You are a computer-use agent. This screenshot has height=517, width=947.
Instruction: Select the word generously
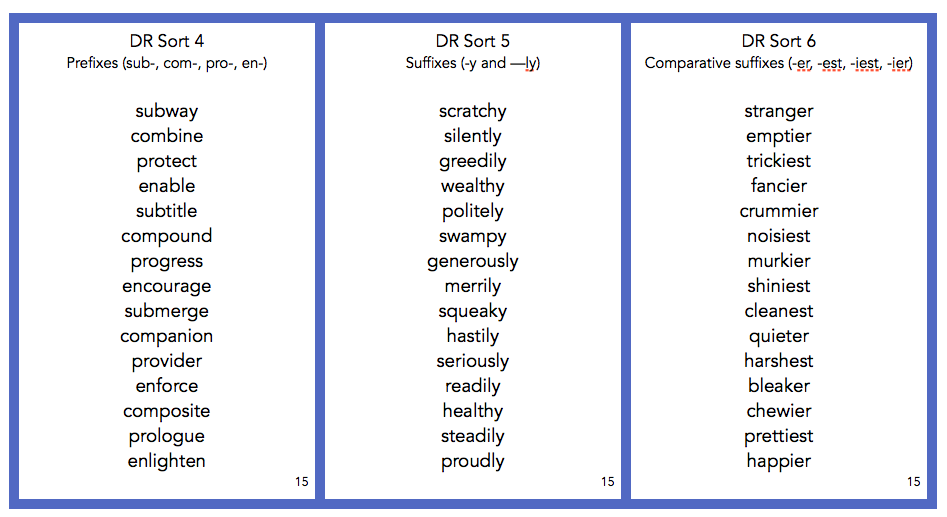tap(473, 261)
